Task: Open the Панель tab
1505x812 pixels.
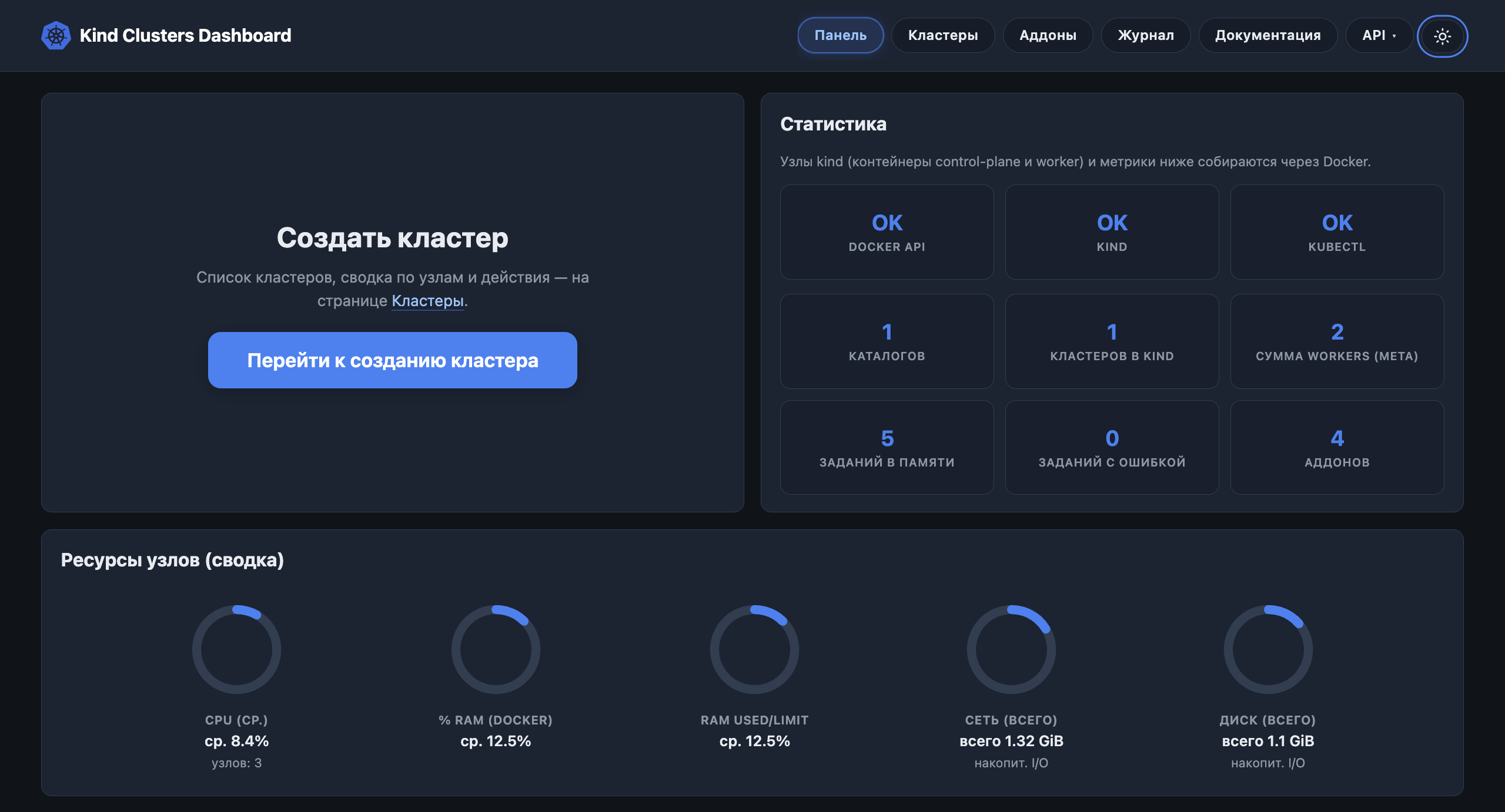Action: coord(840,35)
